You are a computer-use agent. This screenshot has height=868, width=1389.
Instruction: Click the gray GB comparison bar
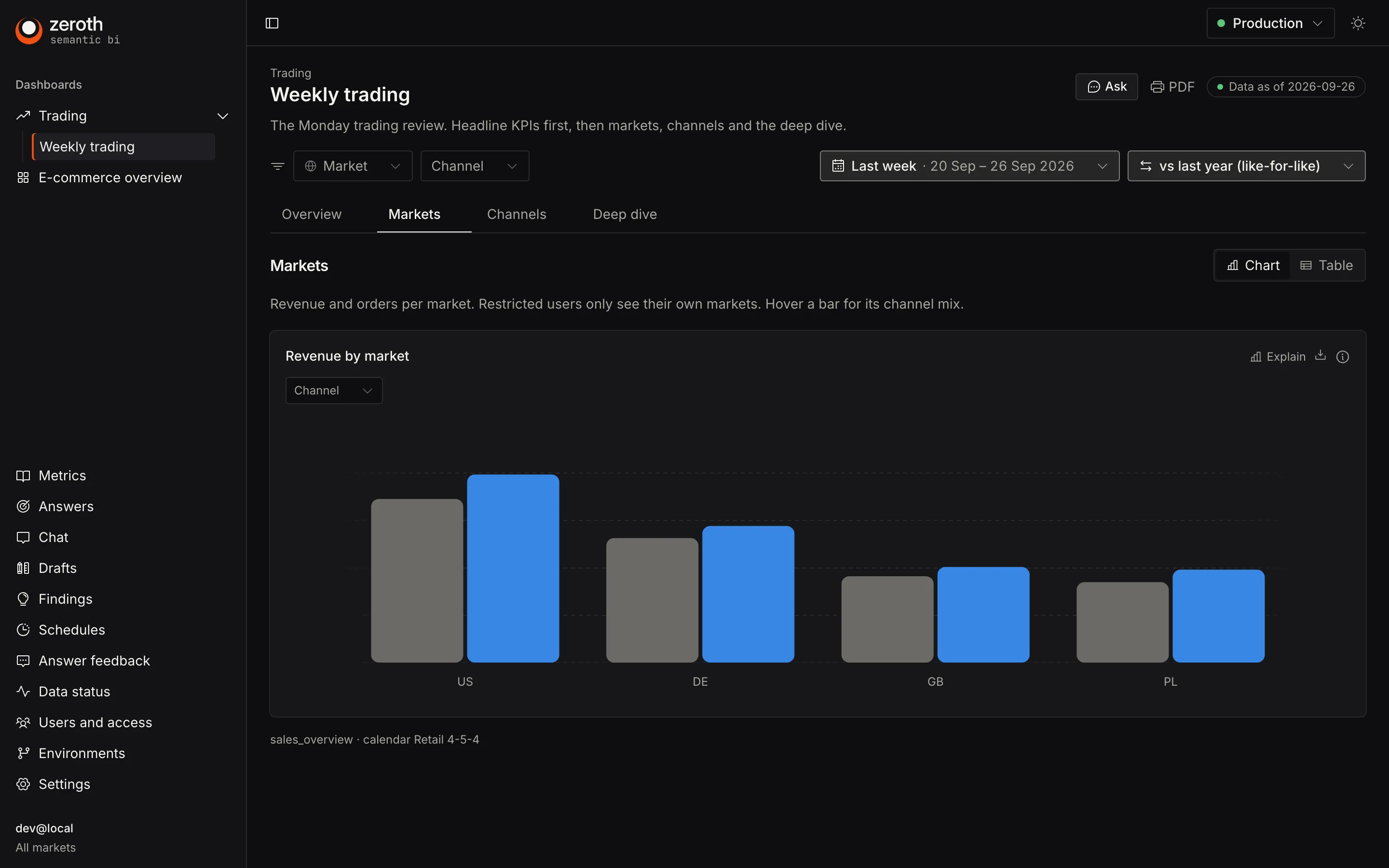[887, 620]
